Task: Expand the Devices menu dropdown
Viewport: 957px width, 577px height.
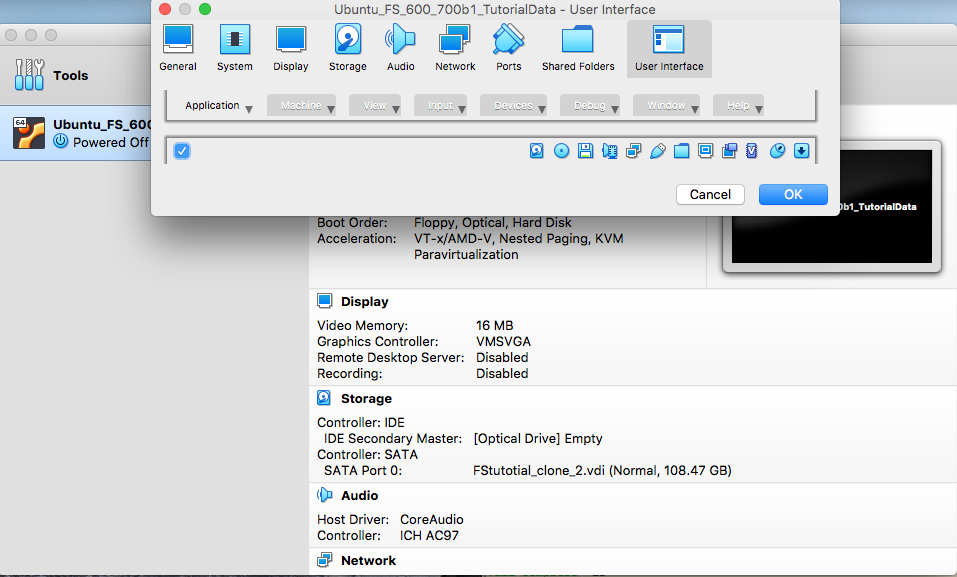Action: coord(513,106)
